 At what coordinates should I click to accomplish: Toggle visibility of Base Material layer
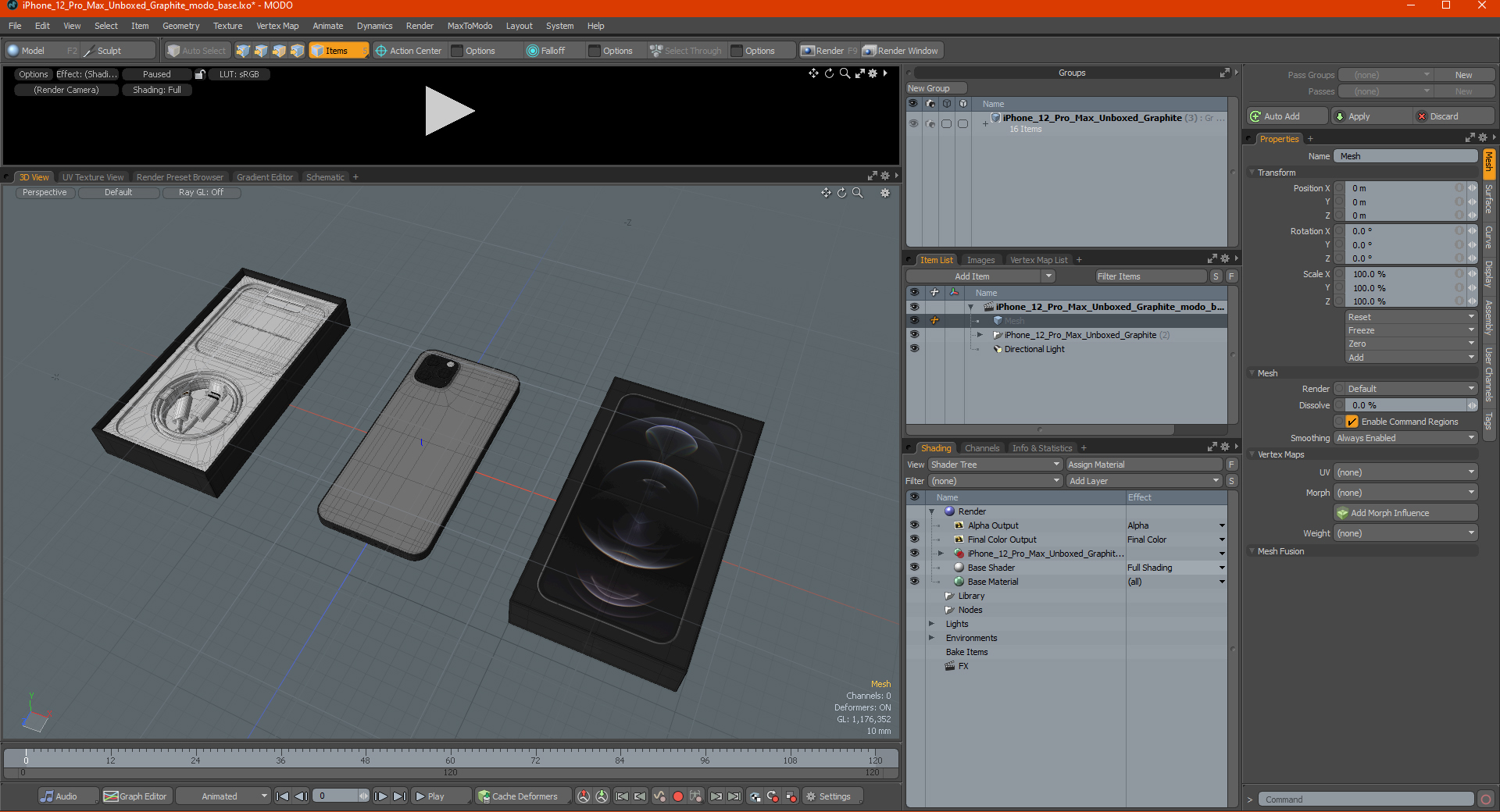(x=914, y=582)
